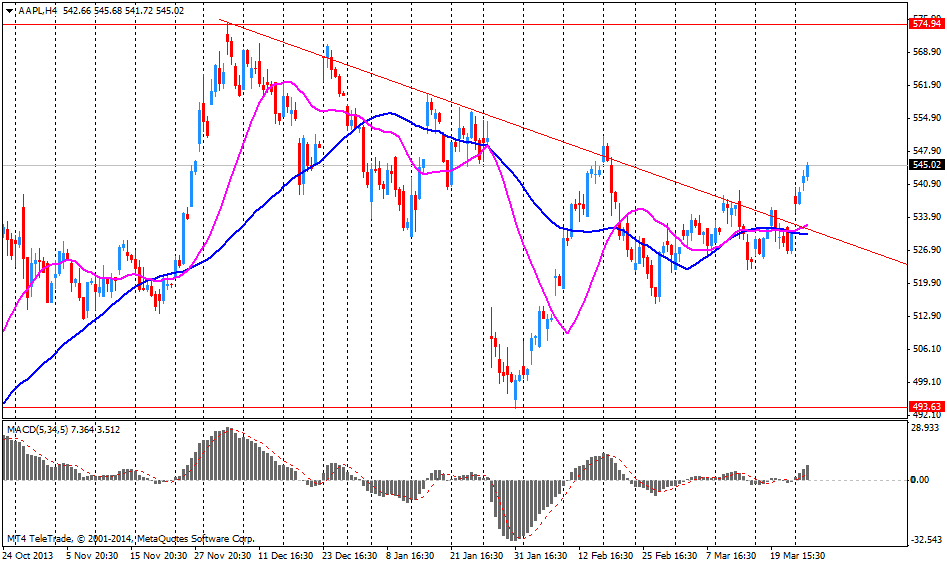Click the 5 Nov 20:30 time label
The image size is (947, 564).
coord(92,555)
